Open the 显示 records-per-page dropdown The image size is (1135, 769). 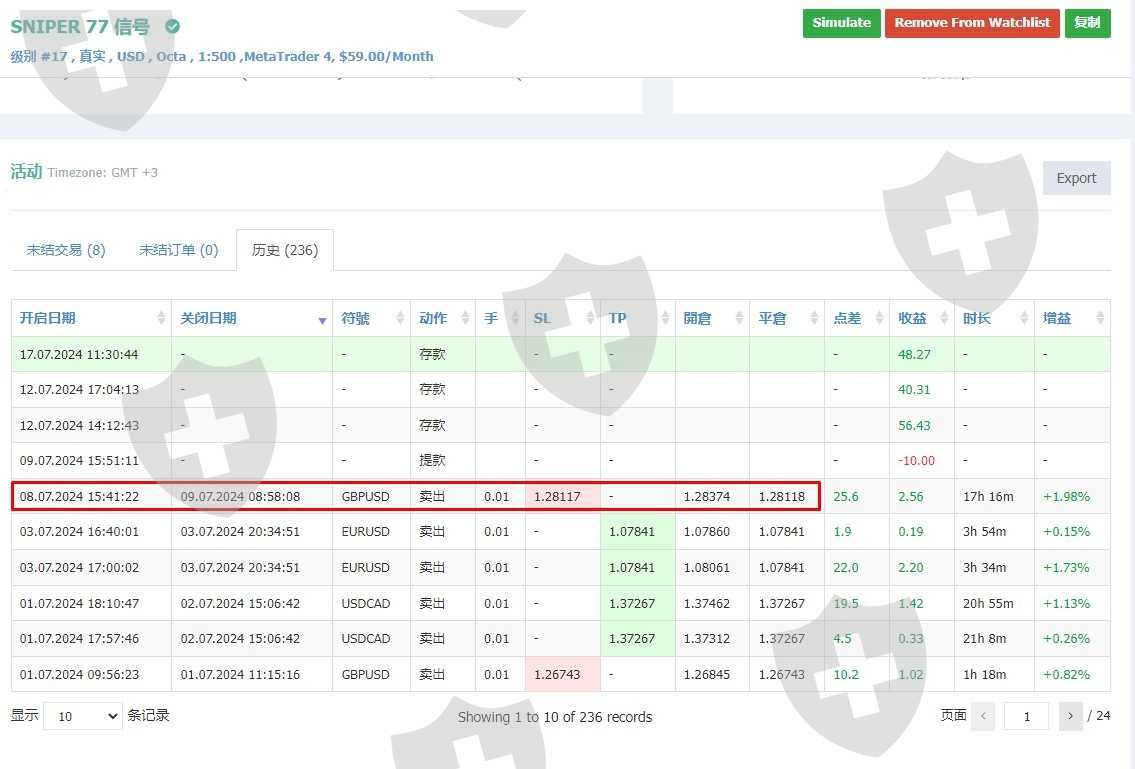click(x=82, y=716)
